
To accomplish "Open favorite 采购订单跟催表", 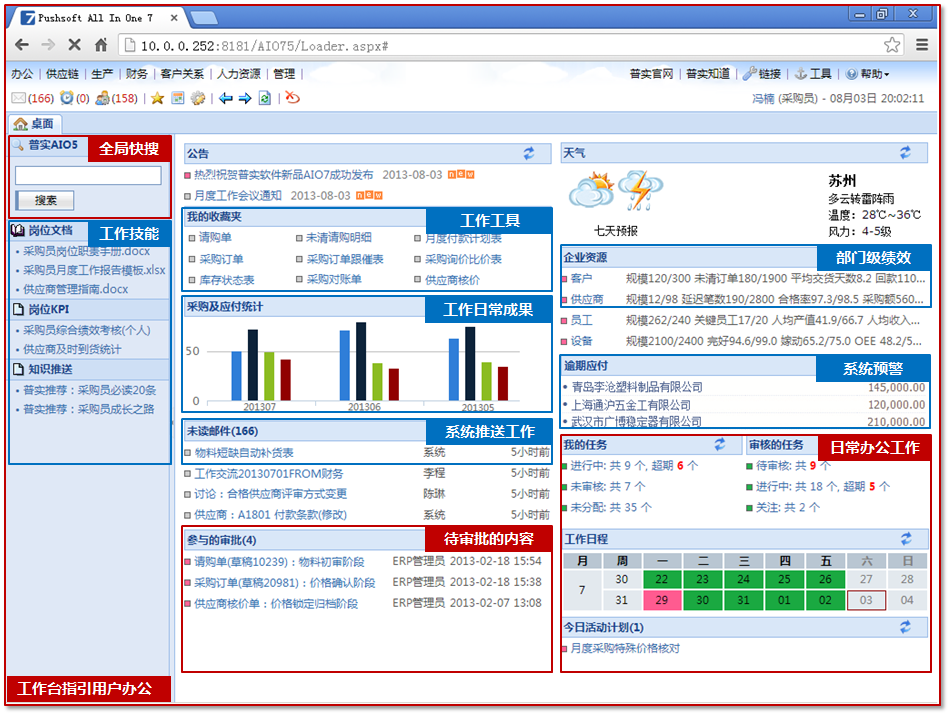I will (x=345, y=259).
